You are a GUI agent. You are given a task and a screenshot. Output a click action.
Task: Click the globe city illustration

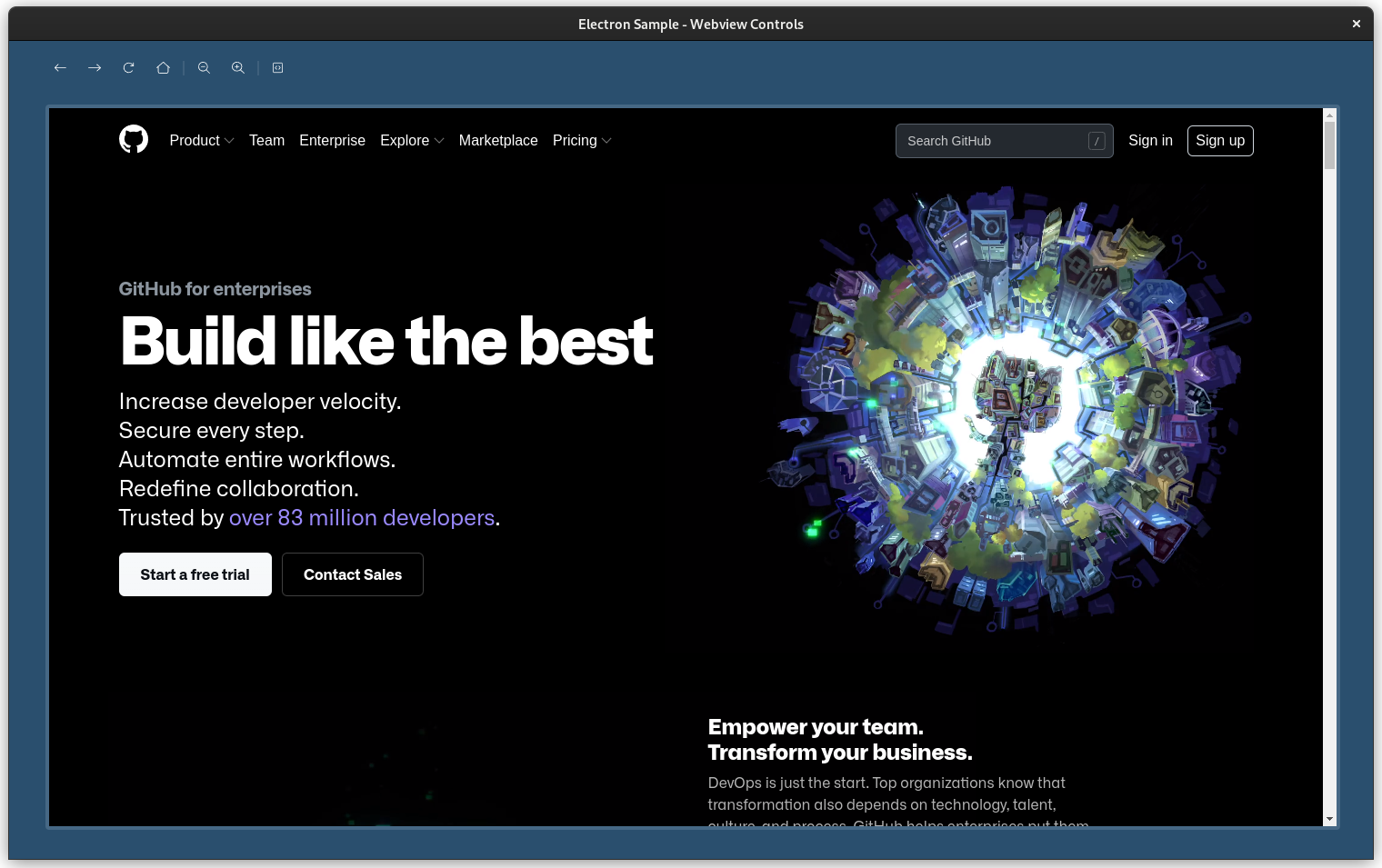click(x=1007, y=409)
